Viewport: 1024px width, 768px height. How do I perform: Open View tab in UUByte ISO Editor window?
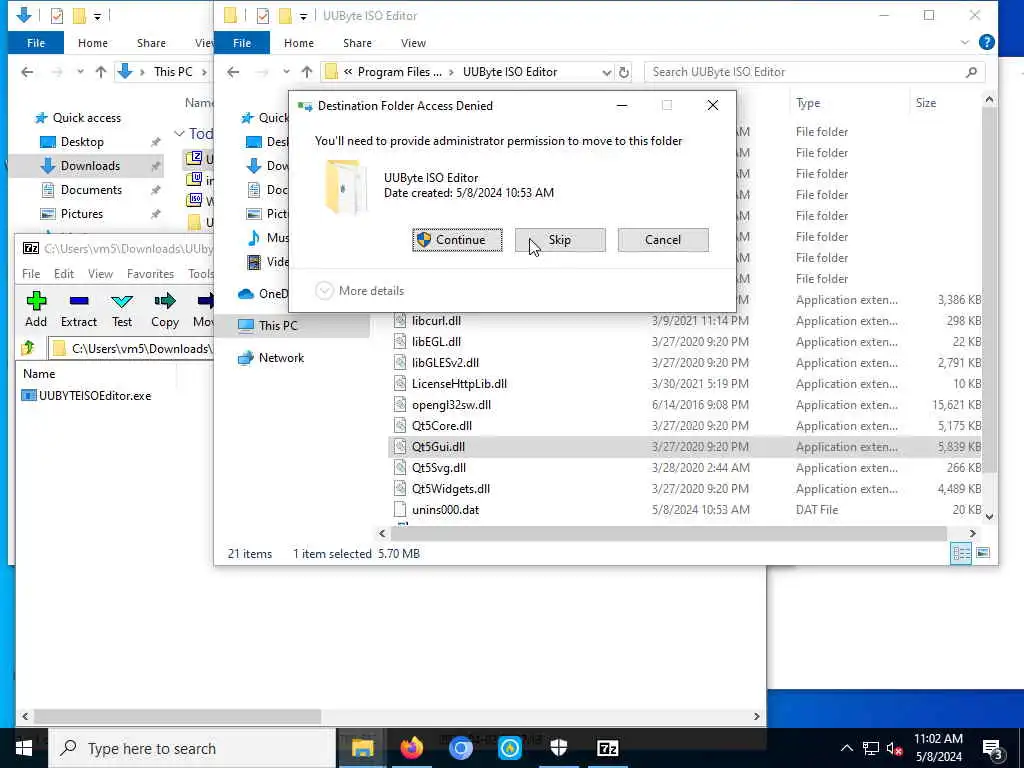[x=413, y=42]
